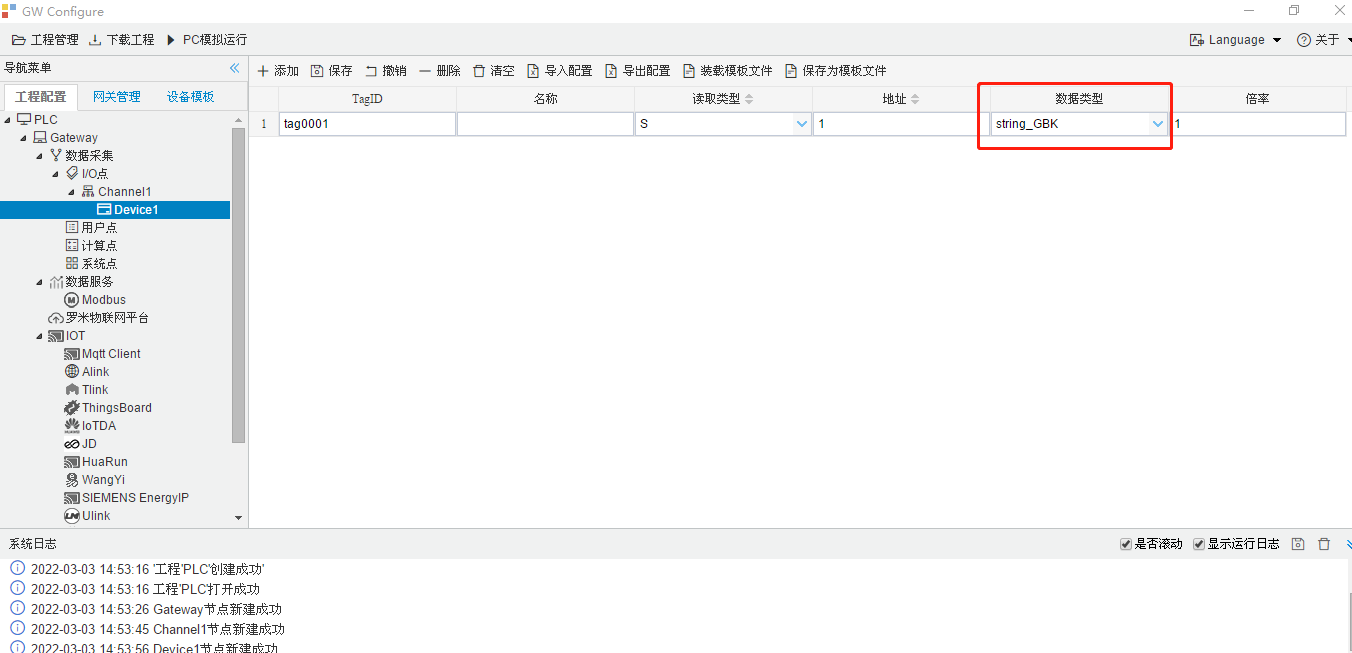Collapse the Channel1 tree node
The image size is (1352, 653).
pos(72,192)
